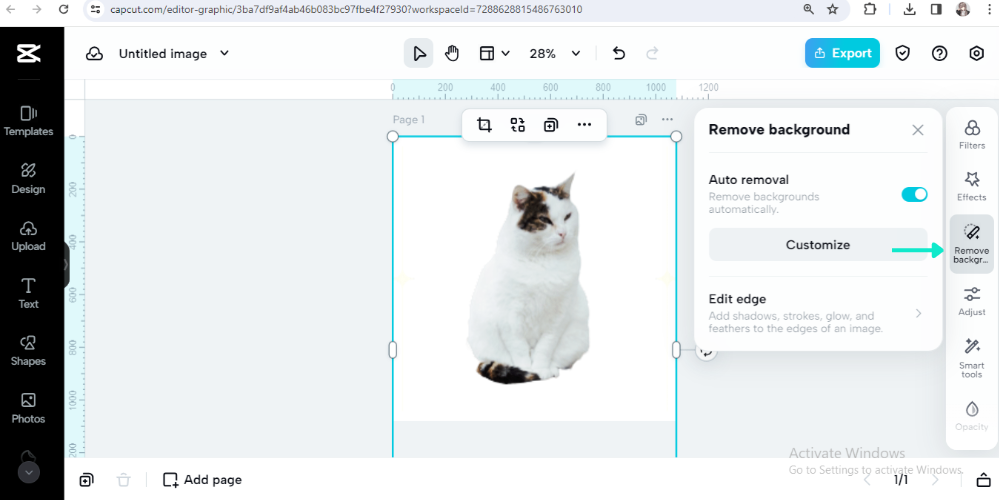Toggle Auto removal switch off
Screen dimensions: 1000x500
pyautogui.click(x=914, y=194)
